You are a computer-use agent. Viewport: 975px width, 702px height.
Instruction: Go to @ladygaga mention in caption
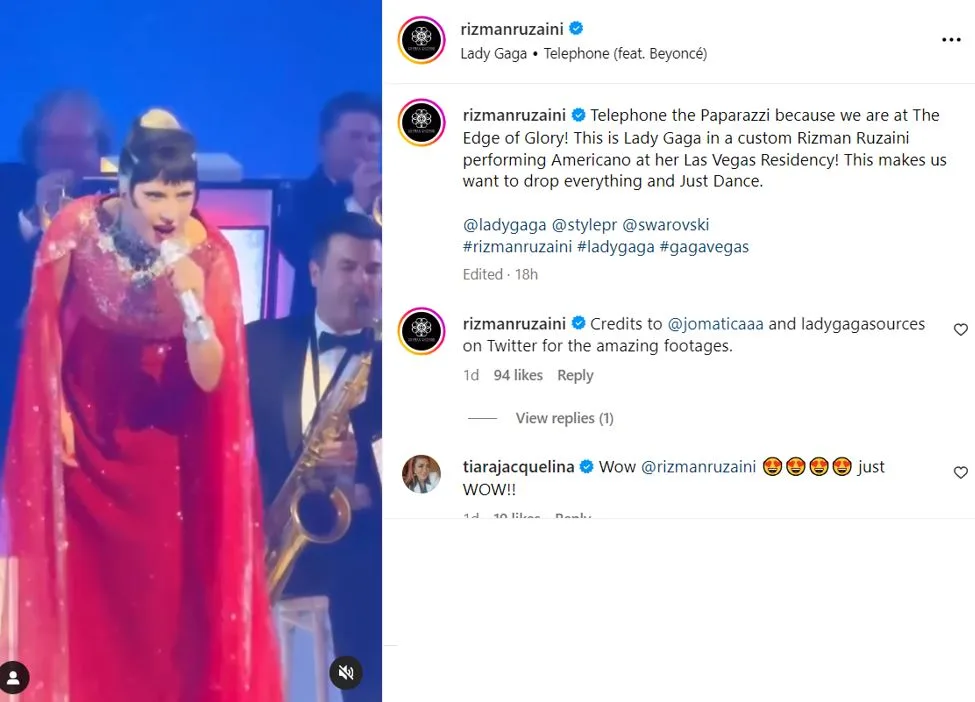(503, 225)
